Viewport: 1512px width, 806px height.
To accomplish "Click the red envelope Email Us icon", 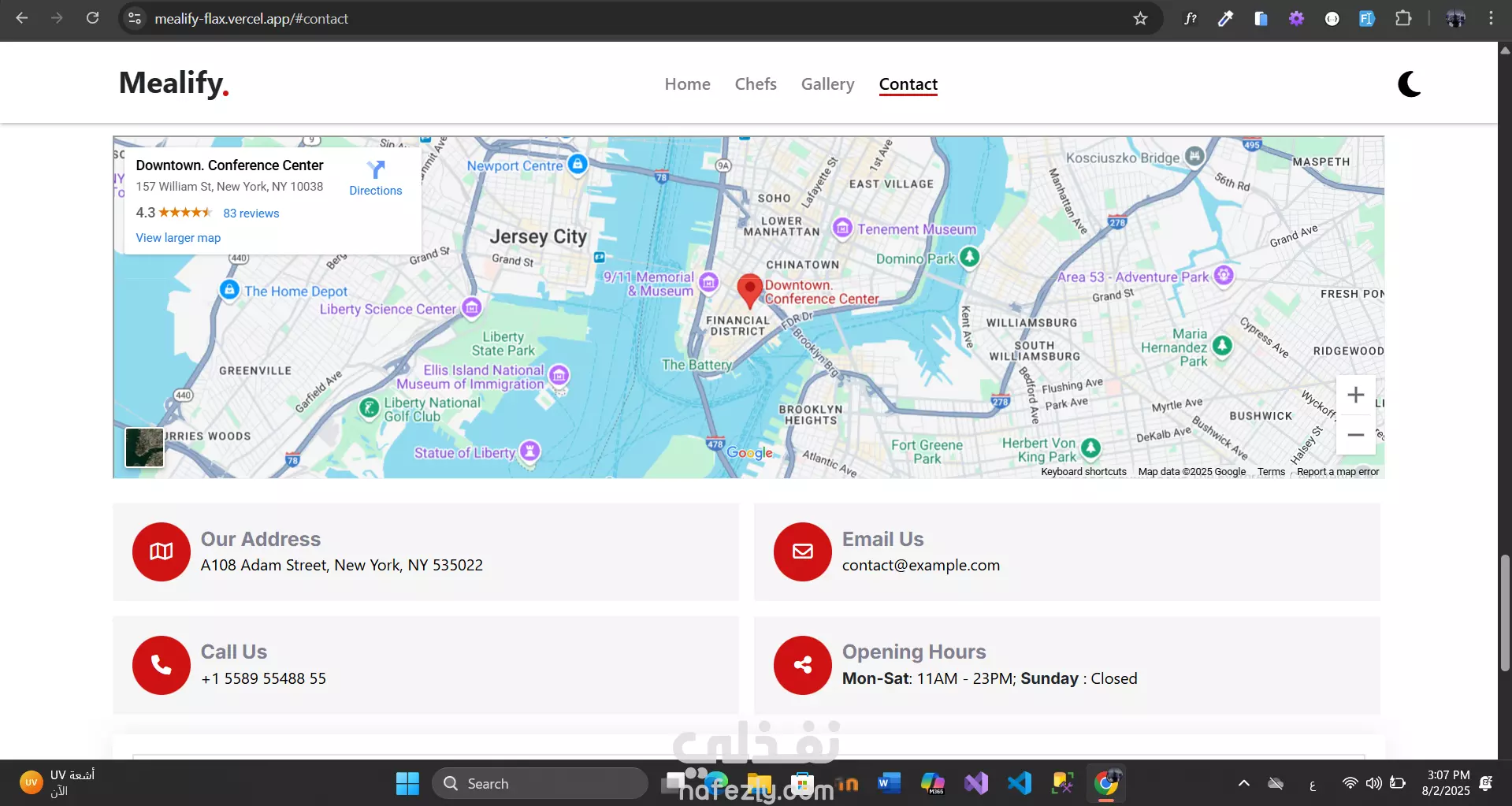I will 803,552.
